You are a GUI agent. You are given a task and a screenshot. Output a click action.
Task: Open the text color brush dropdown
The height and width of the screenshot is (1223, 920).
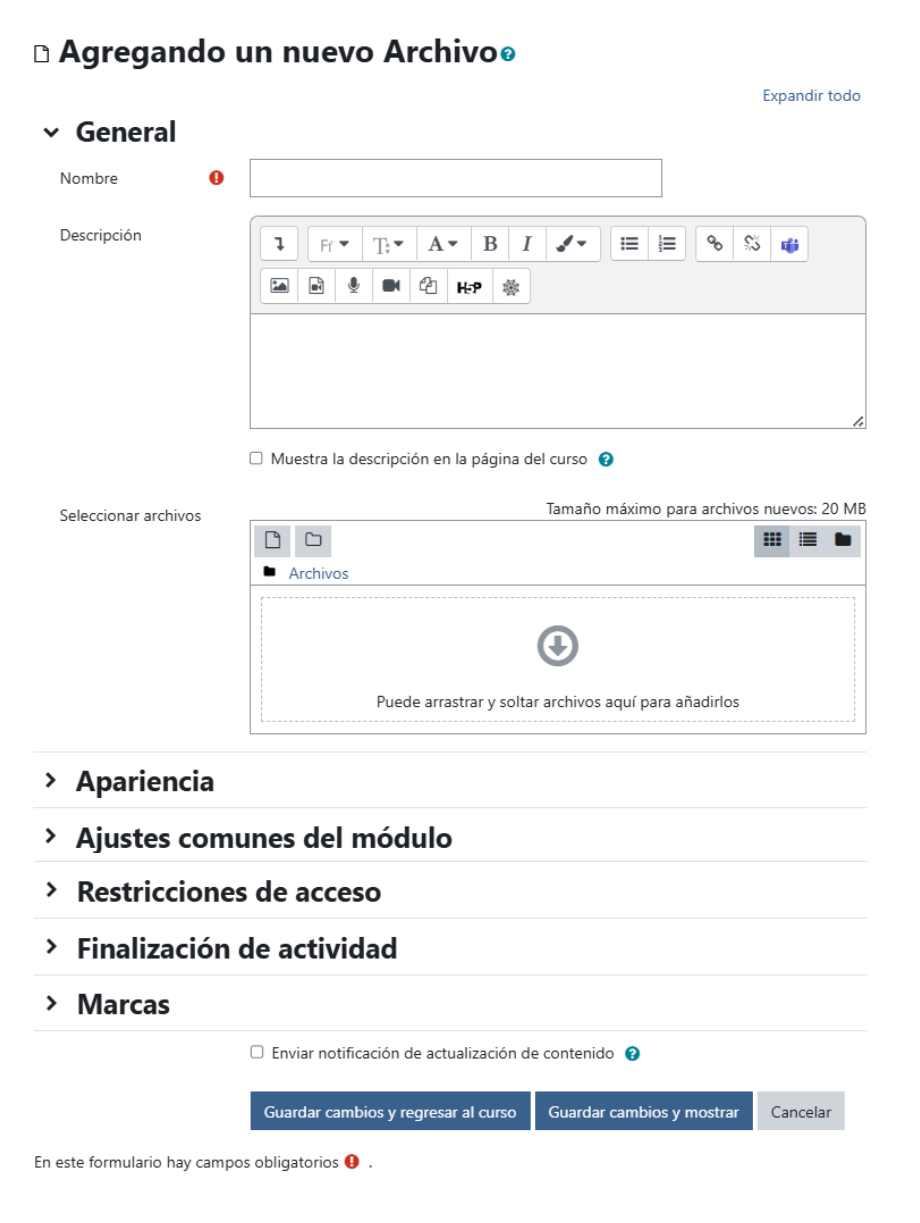[x=571, y=244]
